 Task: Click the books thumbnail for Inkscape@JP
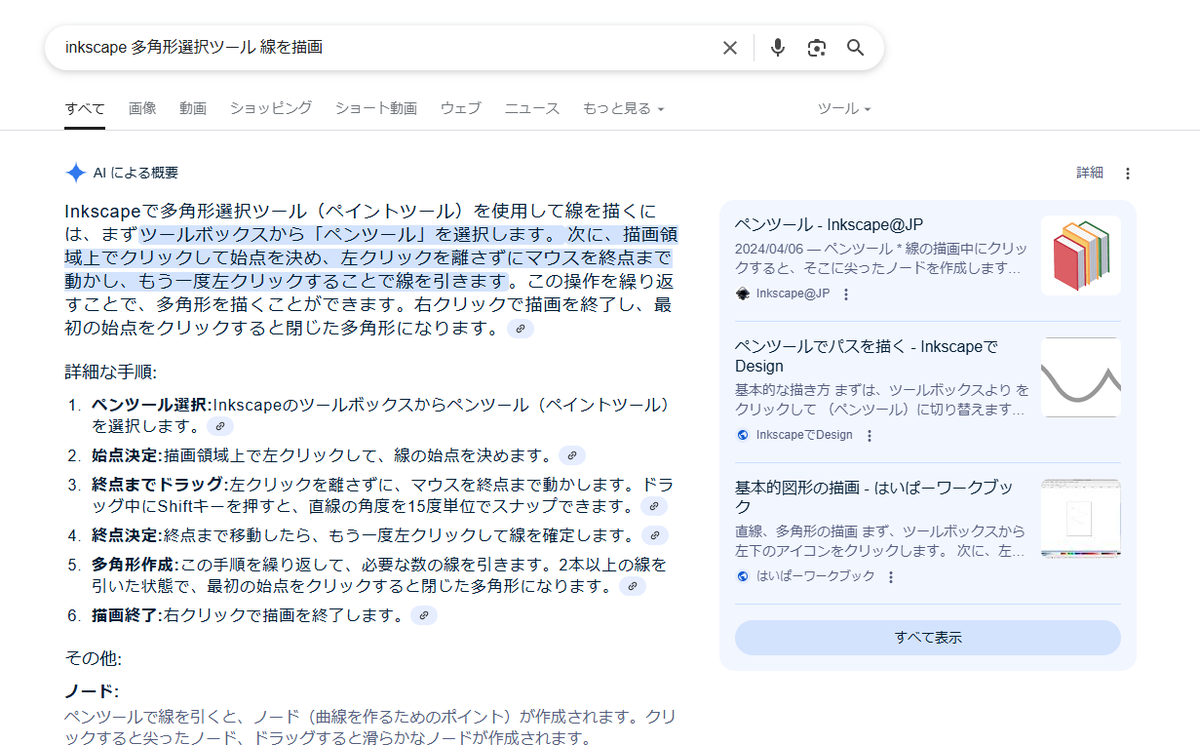coord(1081,255)
